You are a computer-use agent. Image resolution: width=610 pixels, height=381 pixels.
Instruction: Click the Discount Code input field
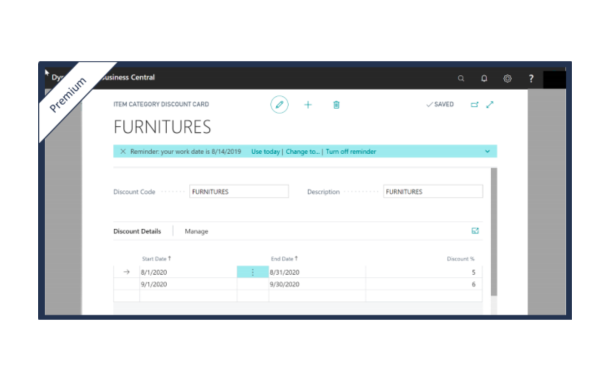239,191
